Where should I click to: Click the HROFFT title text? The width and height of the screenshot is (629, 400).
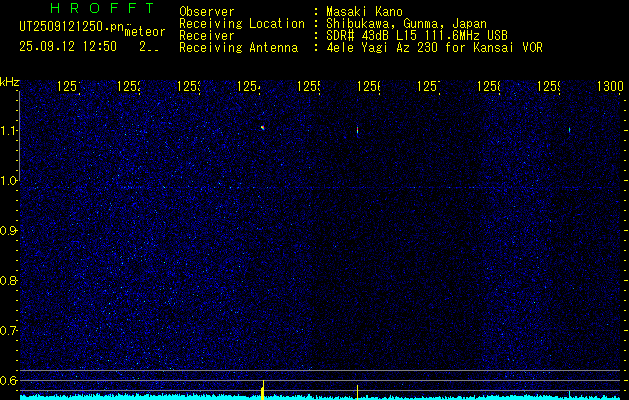pyautogui.click(x=102, y=8)
